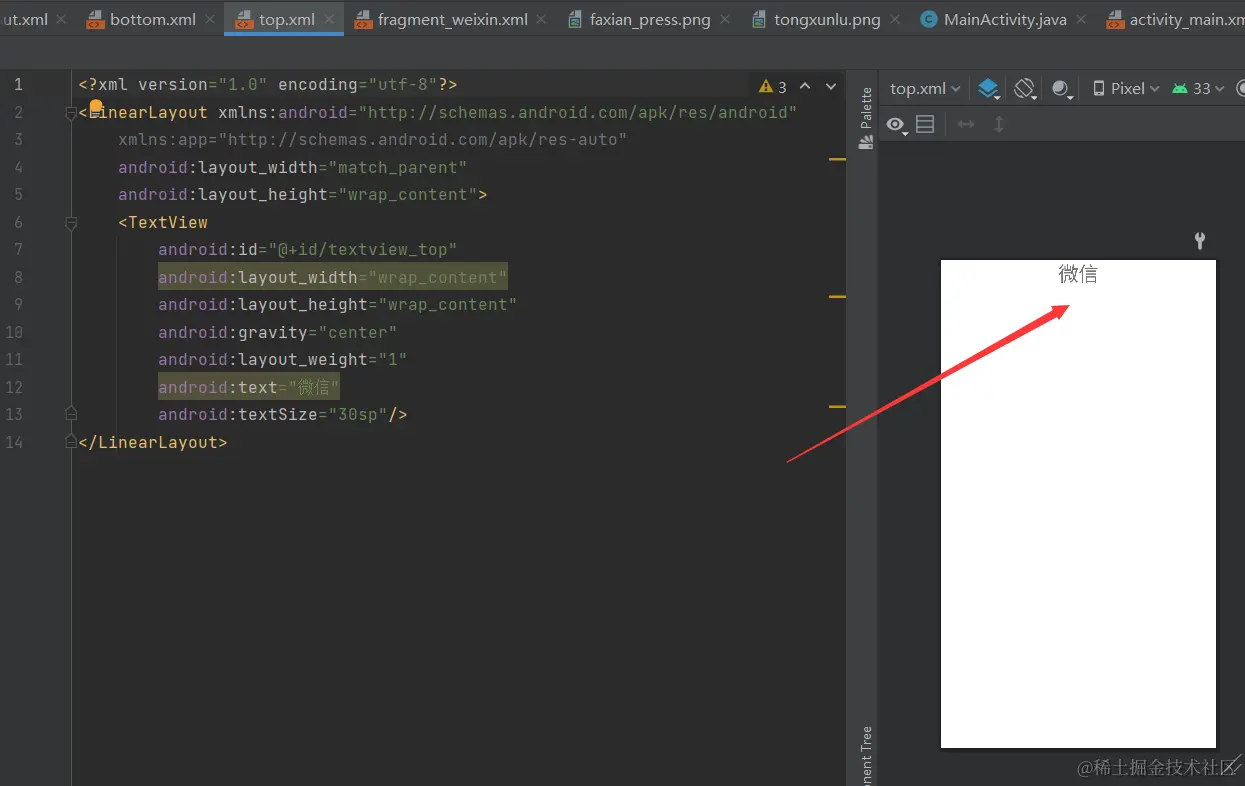Click the fold end marker on line 13
The image size is (1245, 786).
coord(71,413)
